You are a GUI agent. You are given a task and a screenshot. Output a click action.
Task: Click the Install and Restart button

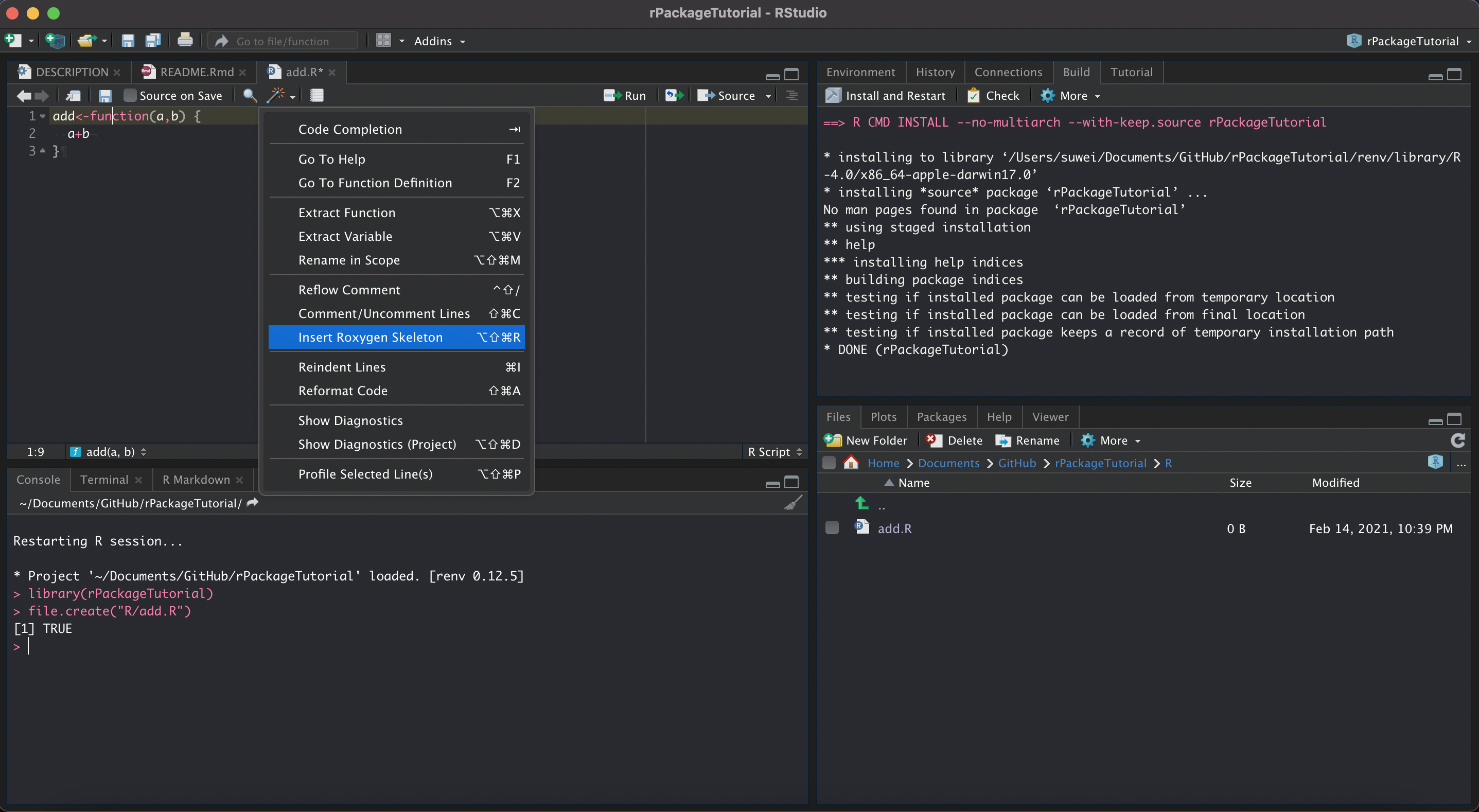(x=885, y=95)
